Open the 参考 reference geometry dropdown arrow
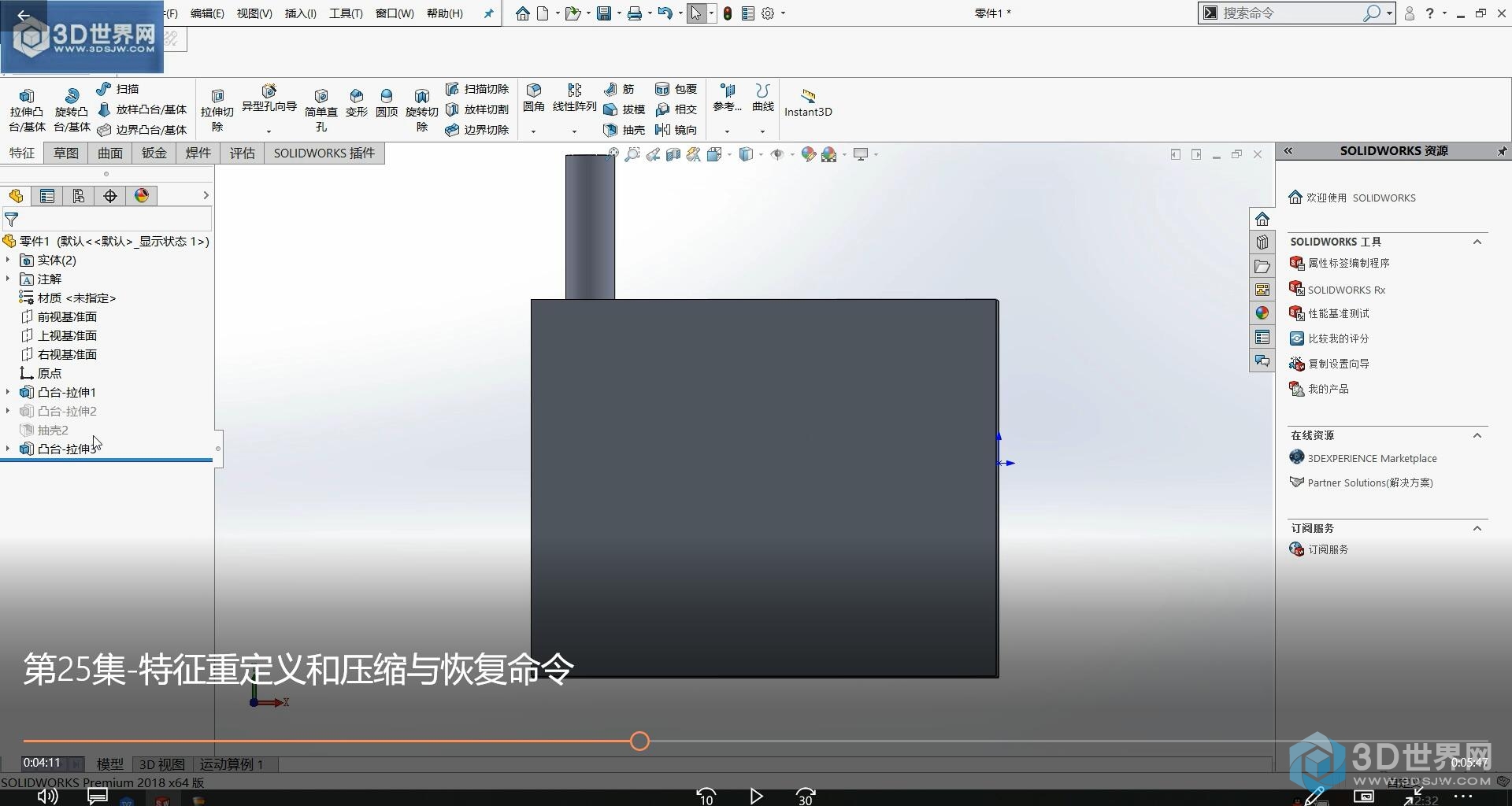The image size is (1512, 806). (x=727, y=131)
